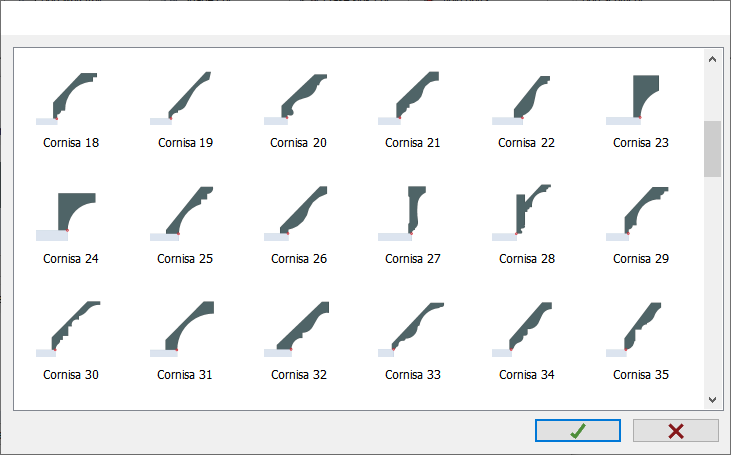The height and width of the screenshot is (455, 731).
Task: Choose the Cornisa 19 molding profile
Action: pos(185,98)
